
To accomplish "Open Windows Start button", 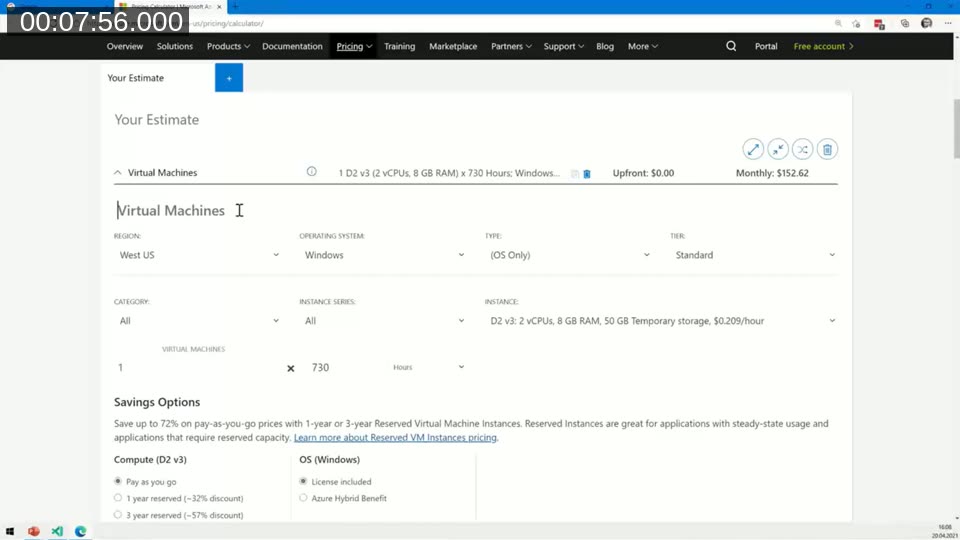I will tap(10, 531).
